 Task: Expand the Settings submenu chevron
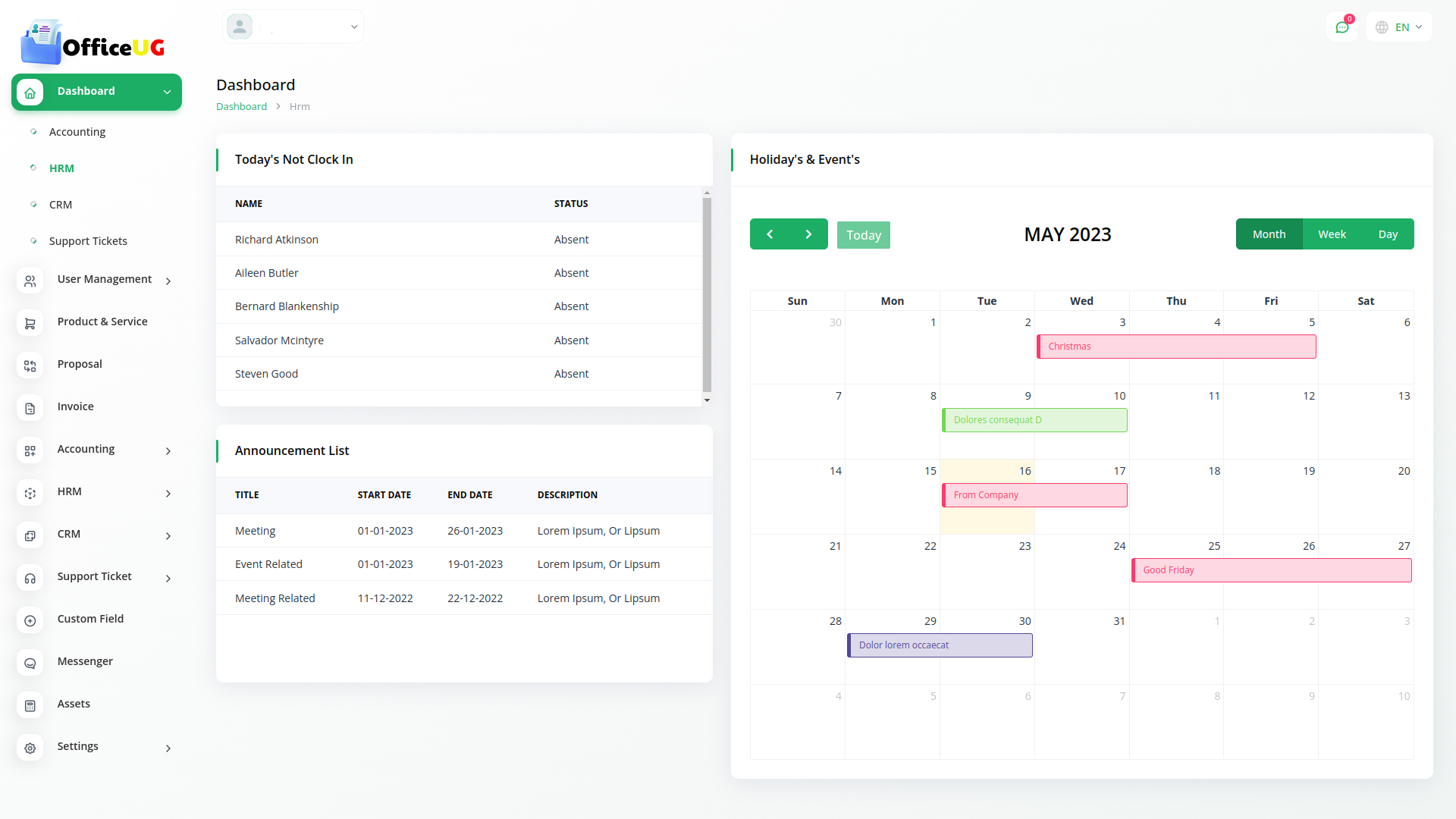168,748
